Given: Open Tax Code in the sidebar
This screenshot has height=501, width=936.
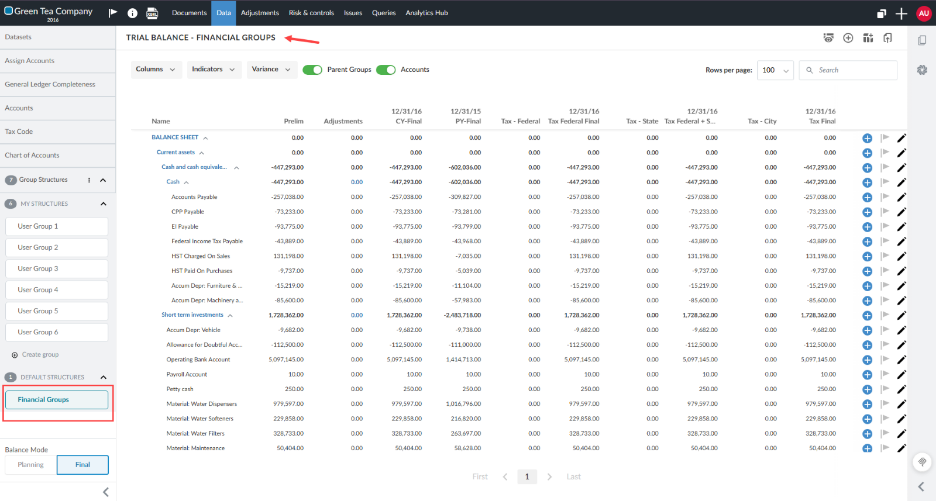Looking at the screenshot, I should [x=58, y=131].
